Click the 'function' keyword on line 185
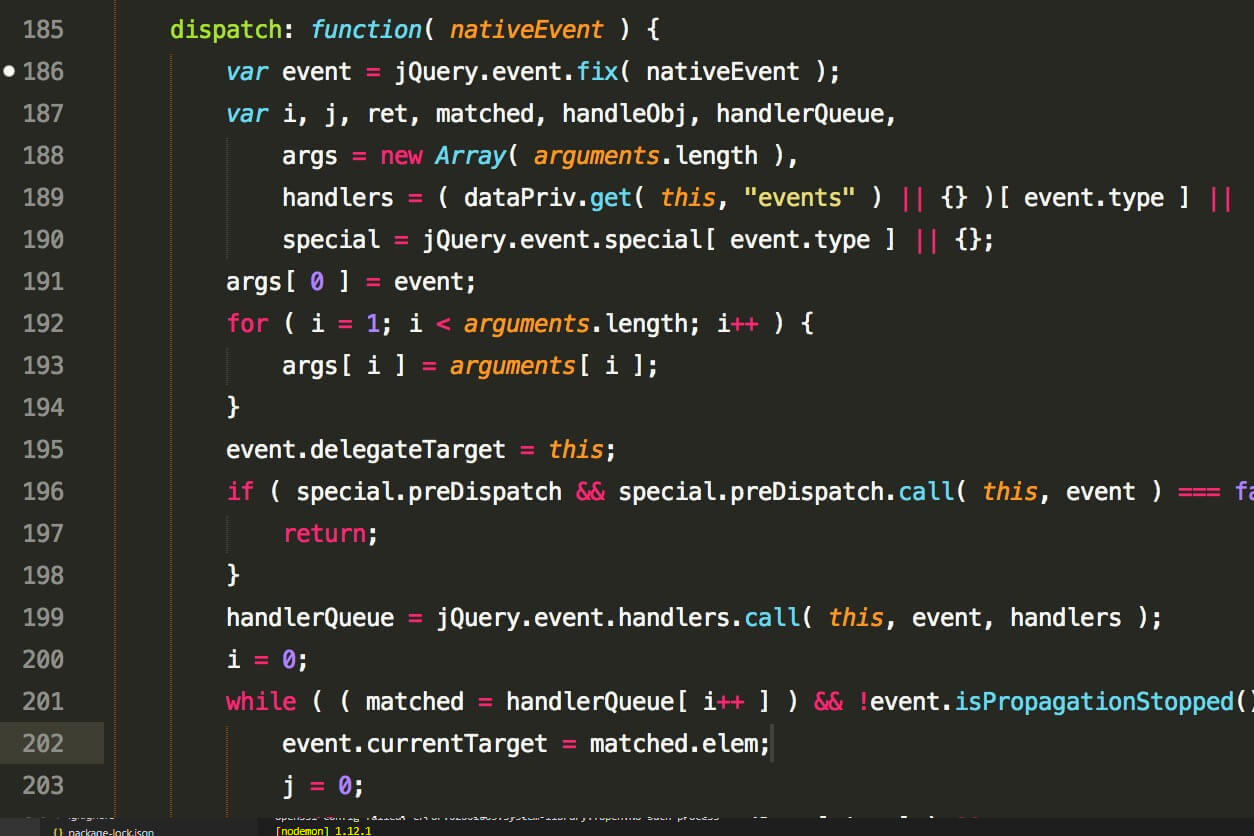This screenshot has width=1254, height=836. coord(366,30)
